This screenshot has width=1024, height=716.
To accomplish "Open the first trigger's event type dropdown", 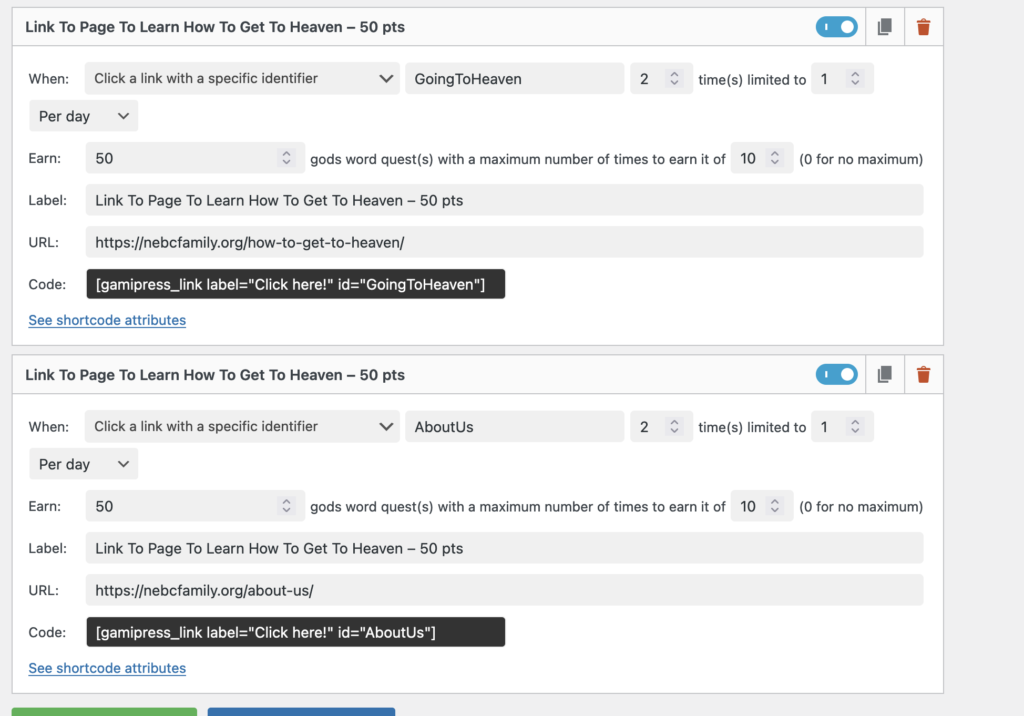I will click(242, 78).
